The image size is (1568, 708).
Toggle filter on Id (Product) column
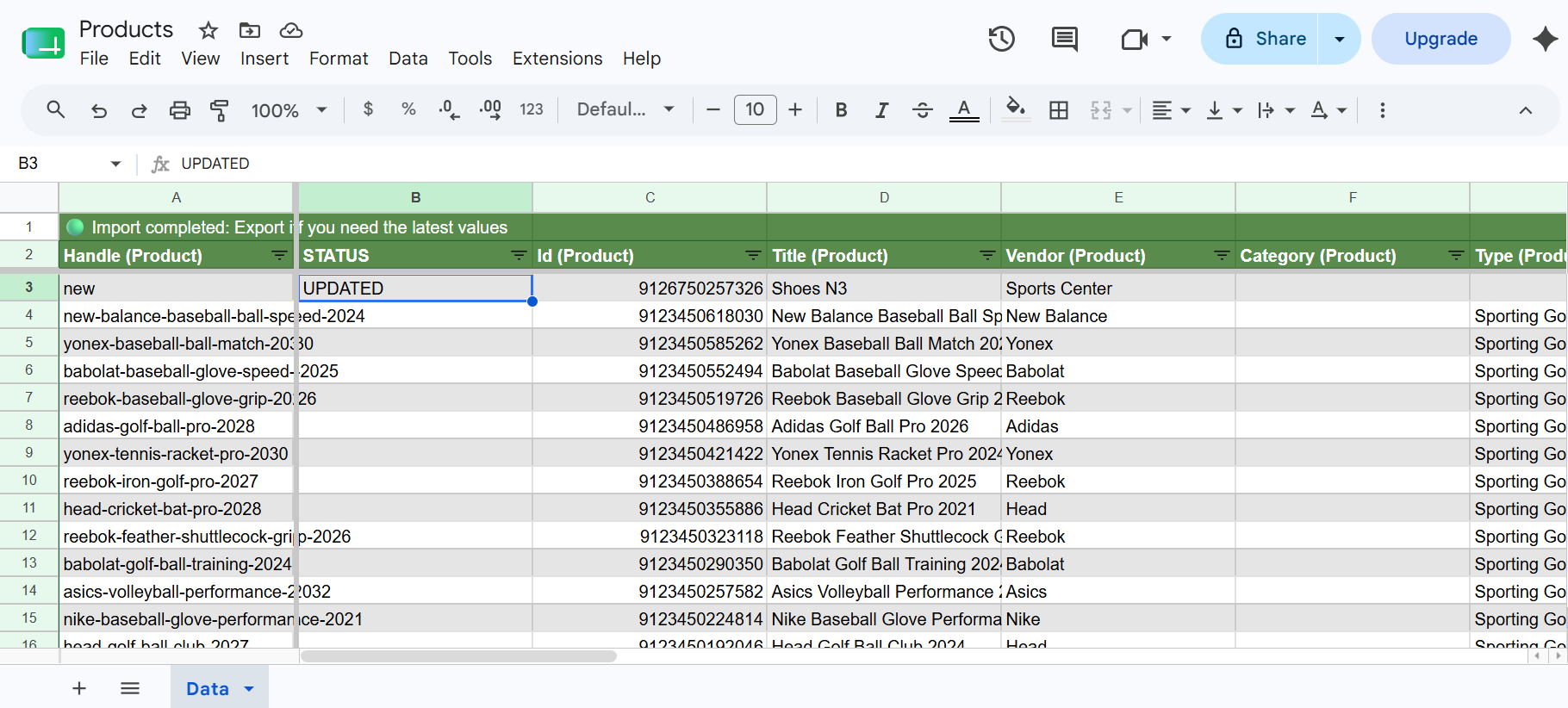(753, 256)
